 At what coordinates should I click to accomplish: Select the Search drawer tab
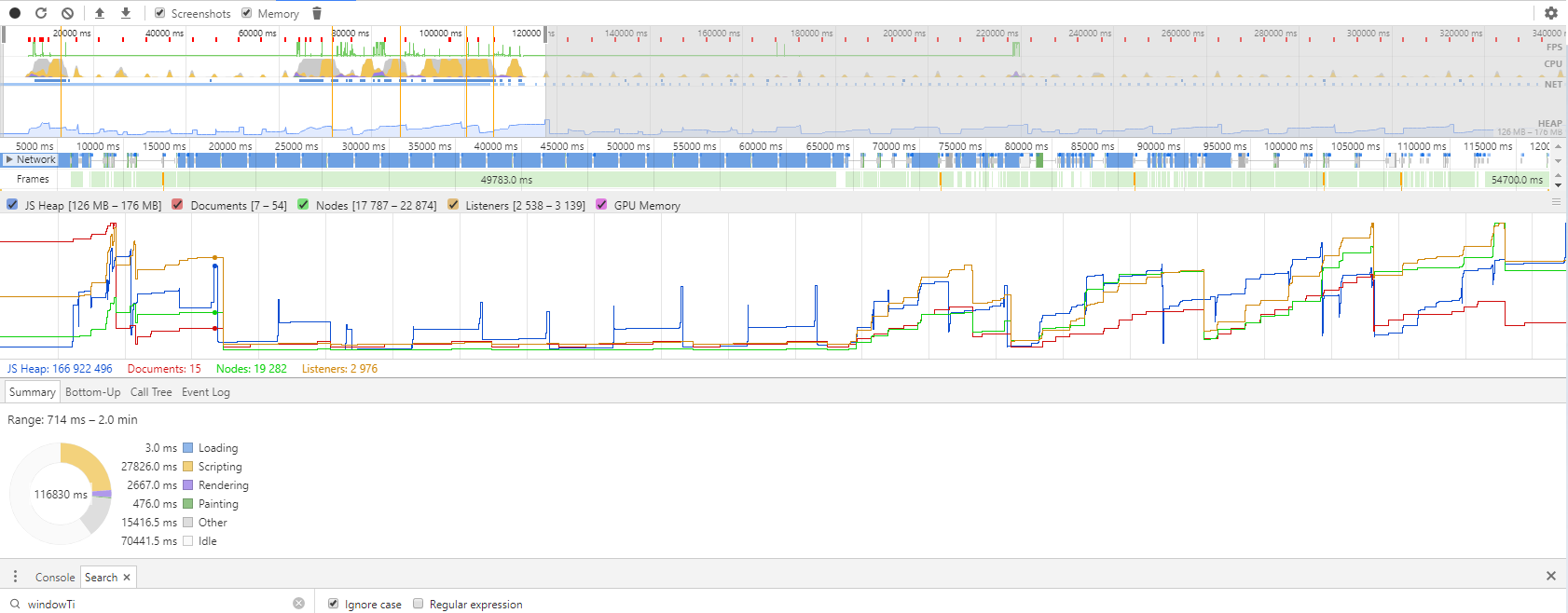101,578
